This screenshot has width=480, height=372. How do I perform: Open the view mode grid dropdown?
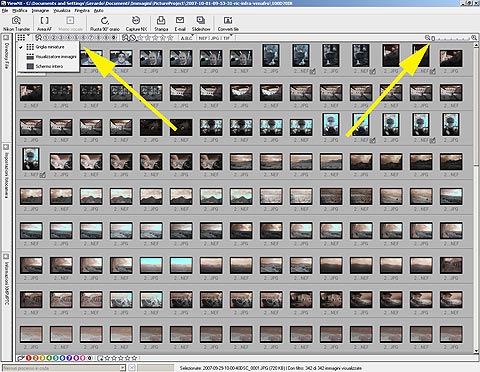[x=23, y=38]
